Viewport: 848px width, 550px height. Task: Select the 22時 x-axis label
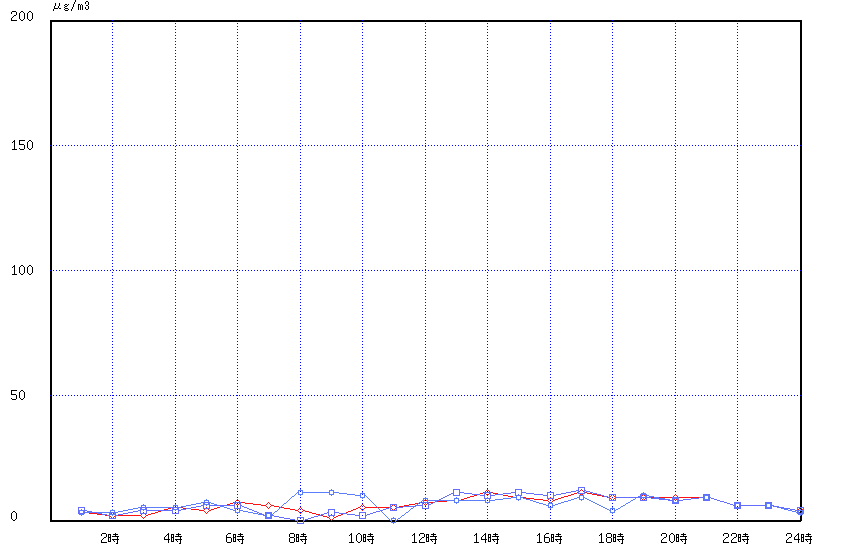pyautogui.click(x=736, y=538)
